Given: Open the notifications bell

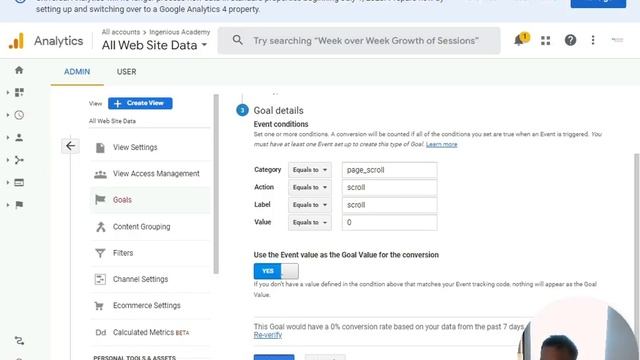Looking at the screenshot, I should [x=519, y=40].
